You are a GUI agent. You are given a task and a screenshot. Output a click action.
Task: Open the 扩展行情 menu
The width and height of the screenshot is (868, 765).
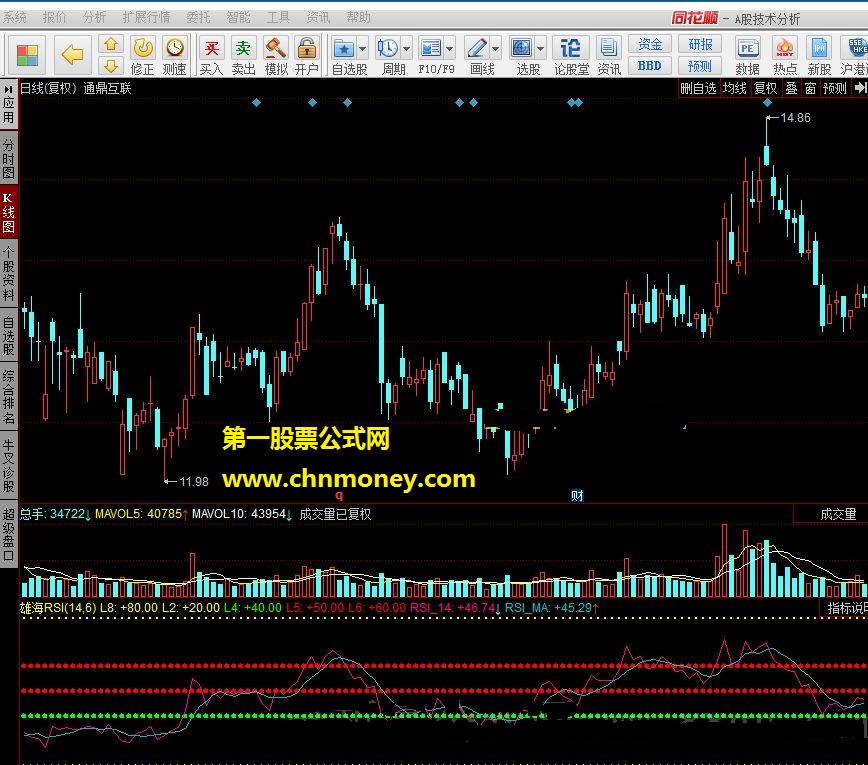tap(146, 17)
